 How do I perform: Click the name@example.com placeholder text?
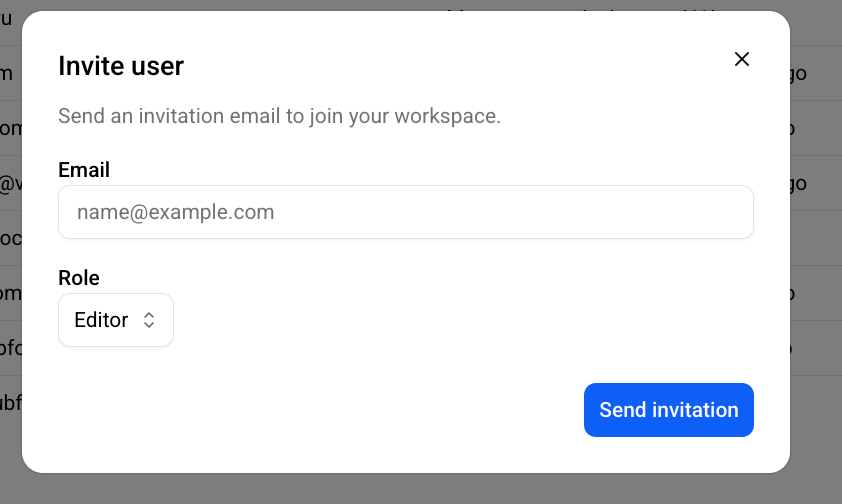coord(176,212)
